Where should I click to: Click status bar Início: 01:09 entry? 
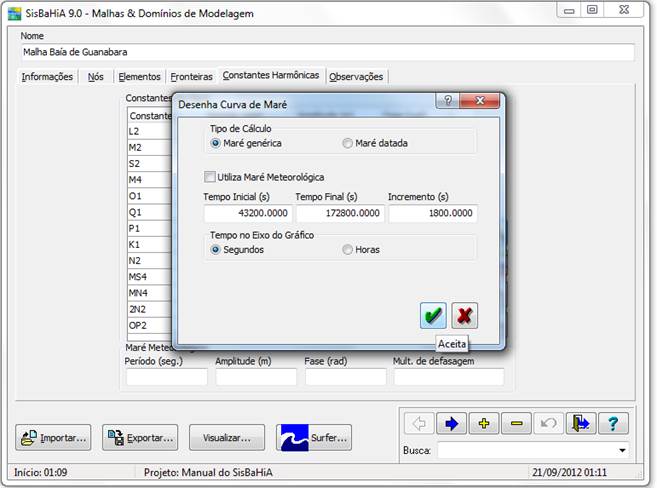point(41,473)
